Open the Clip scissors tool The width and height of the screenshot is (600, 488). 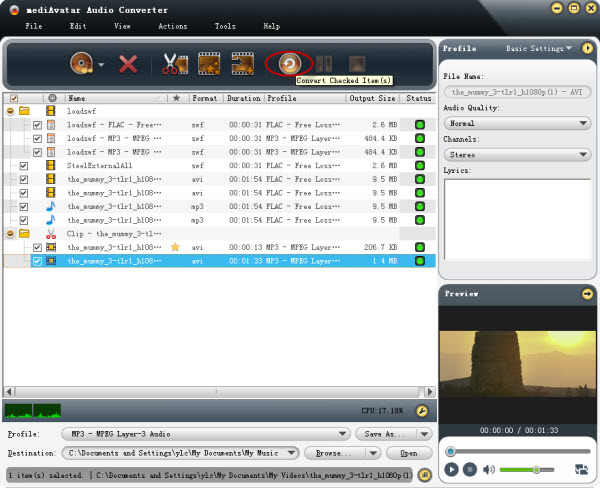click(175, 64)
